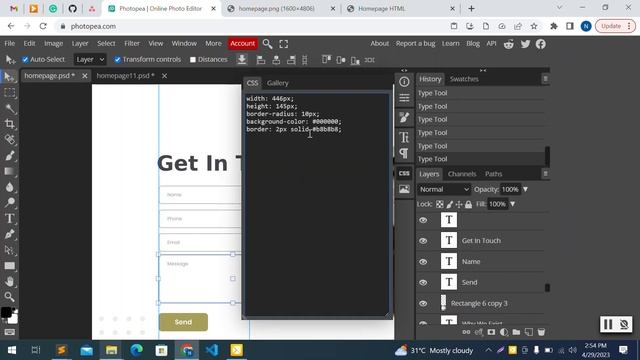Open Photopea Twitter link icon
640x360 pixels.
tap(525, 44)
